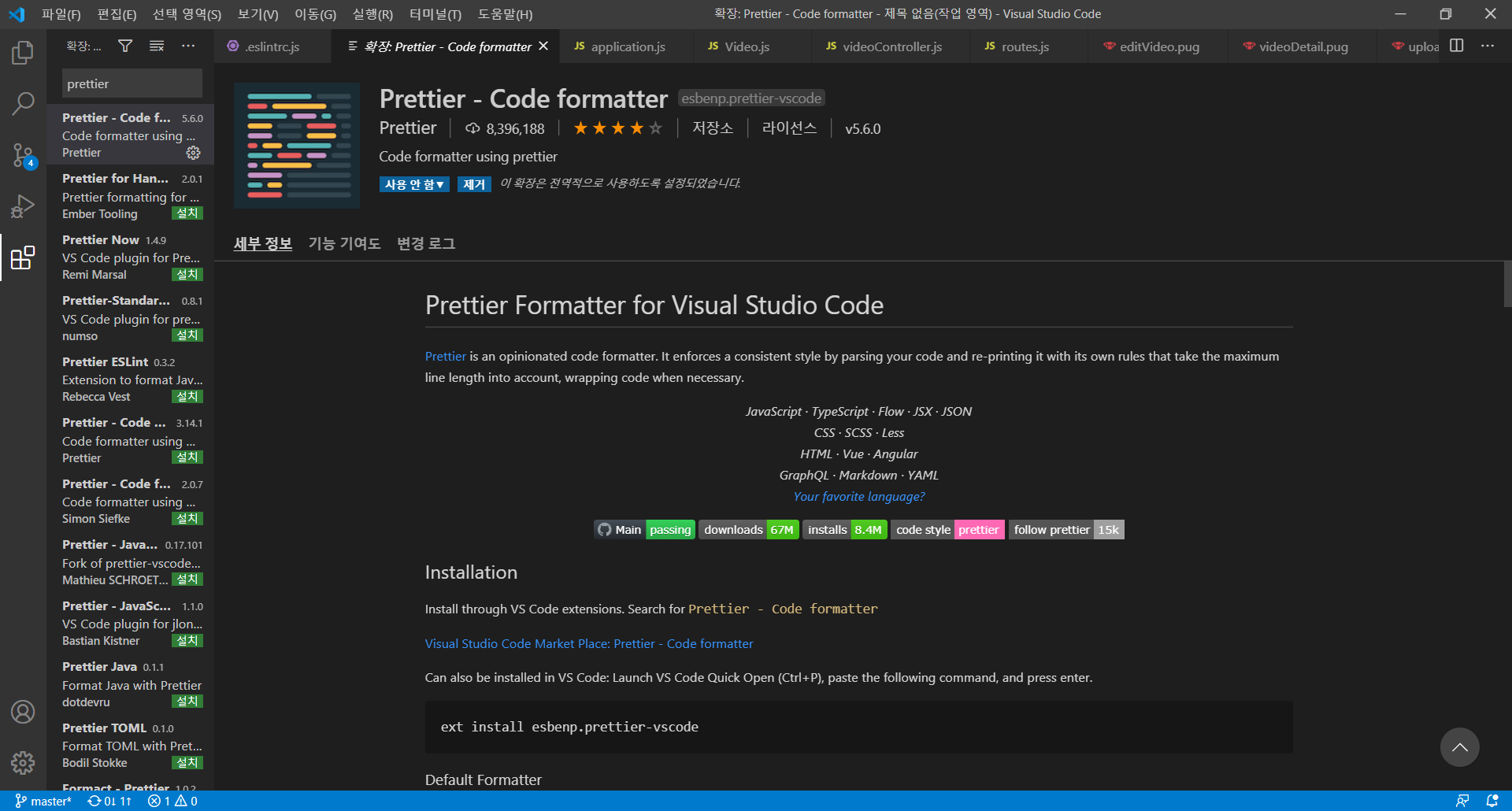Select the 변경 로그 changelog tab
Screen dimensions: 1512x811
[426, 244]
